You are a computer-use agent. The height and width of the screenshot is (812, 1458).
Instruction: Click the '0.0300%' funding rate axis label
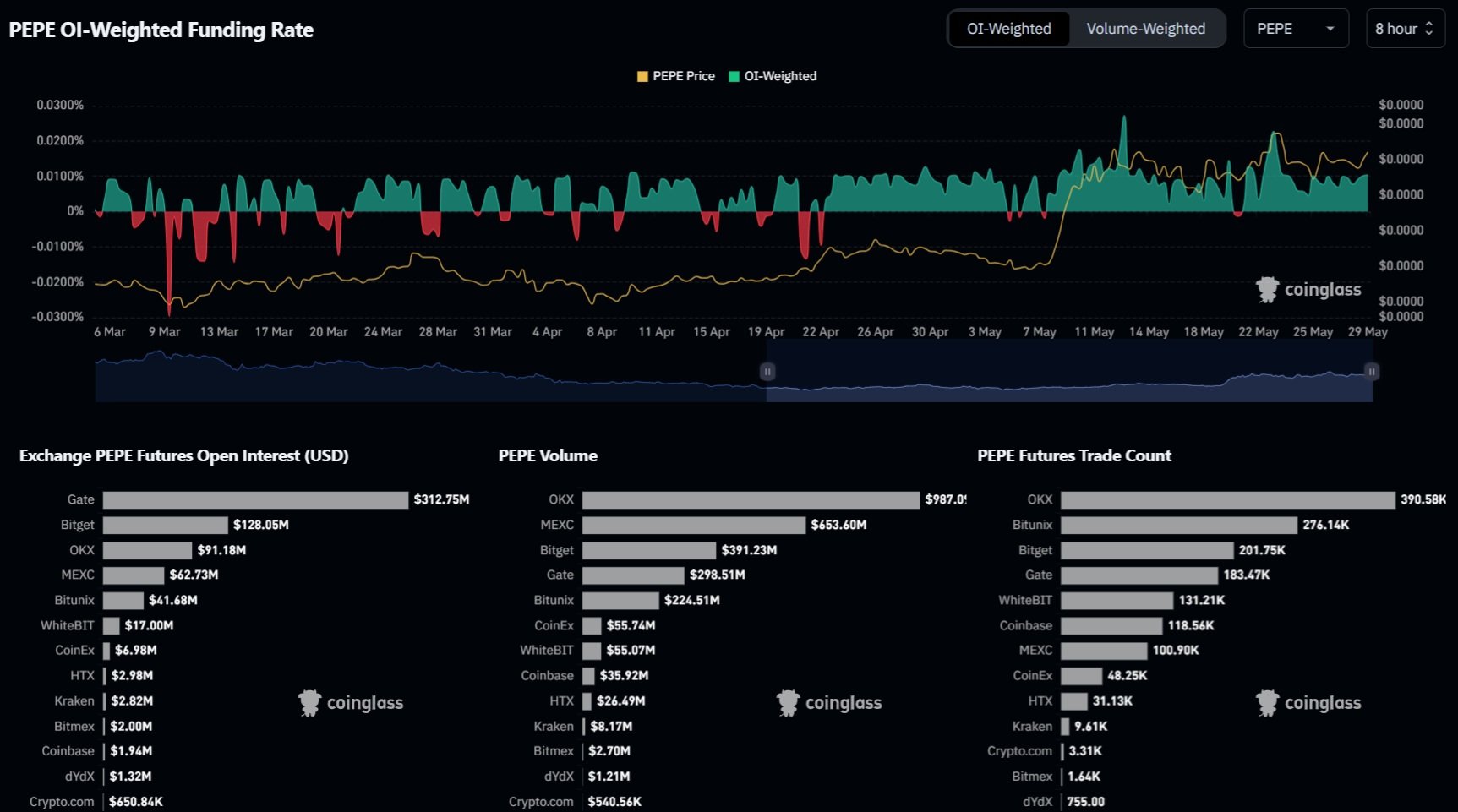(x=60, y=105)
